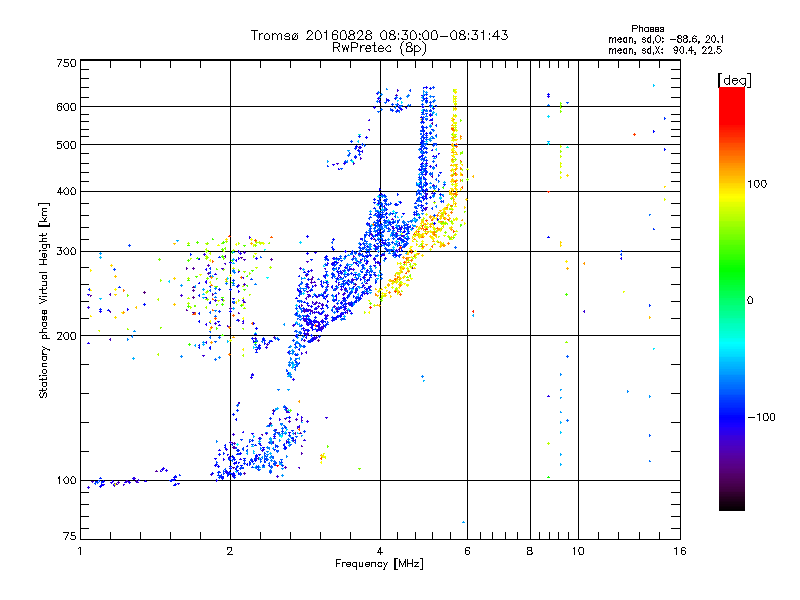Viewport: 800px width, 600px height.
Task: Click the x-axis tick label '10'
Action: coord(578,551)
